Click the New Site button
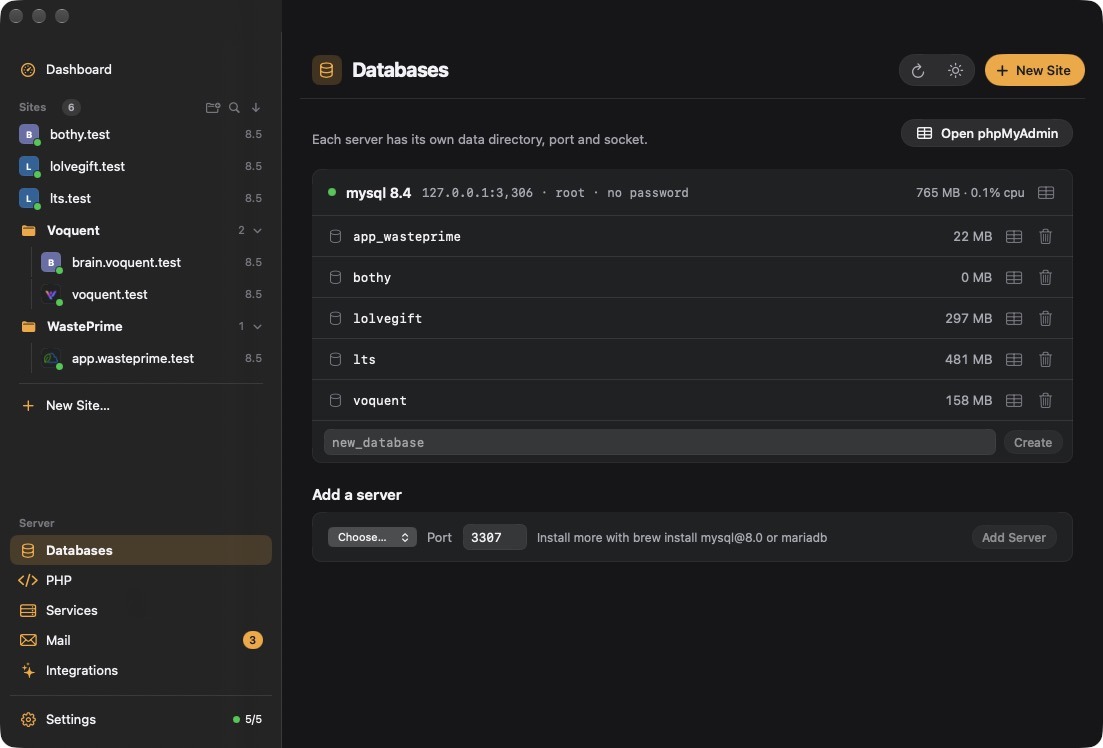Screen dimensions: 1103x748 tap(1034, 70)
